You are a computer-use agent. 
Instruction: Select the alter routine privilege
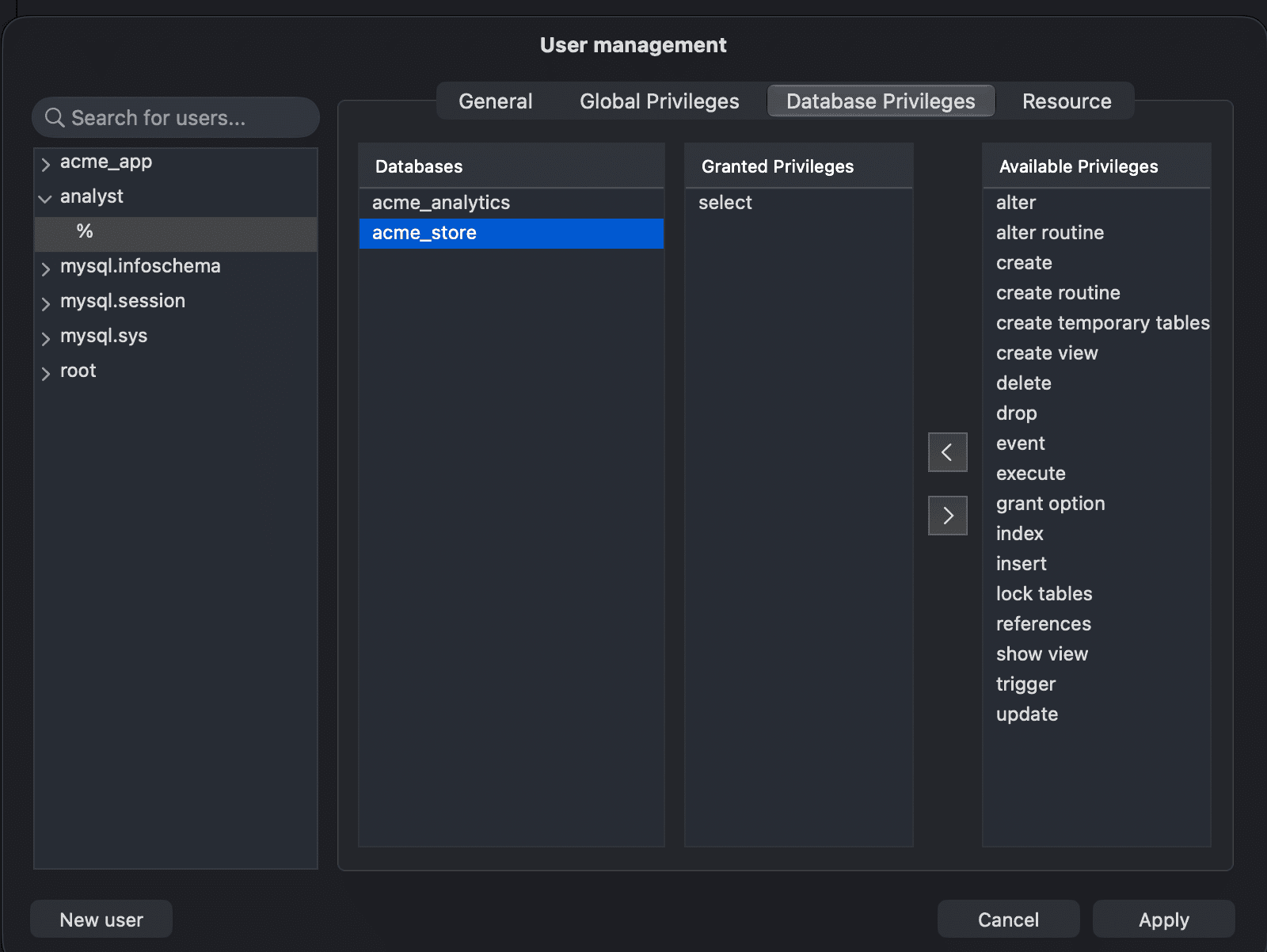[x=1097, y=233]
